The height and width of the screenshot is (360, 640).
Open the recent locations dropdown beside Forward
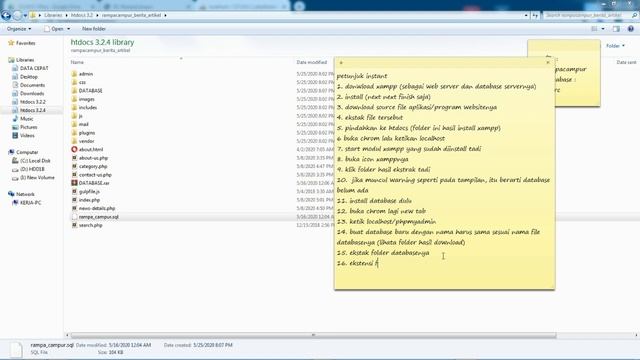[25, 16]
